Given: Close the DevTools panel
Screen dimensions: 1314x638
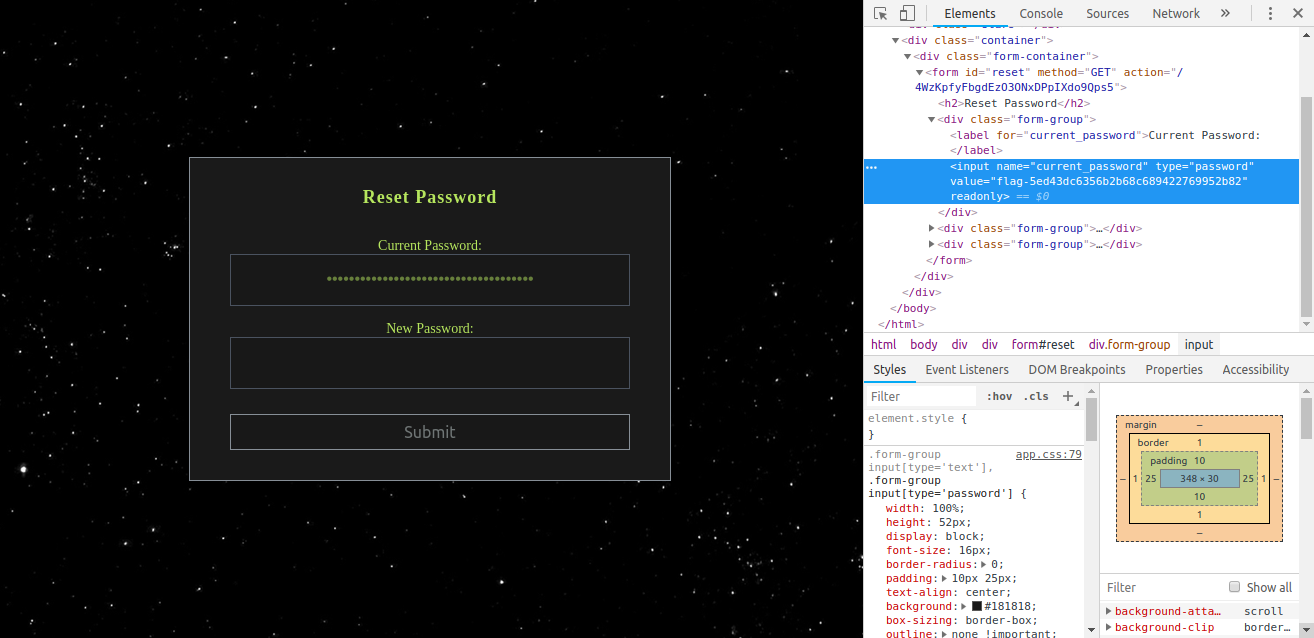Looking at the screenshot, I should pyautogui.click(x=1298, y=13).
